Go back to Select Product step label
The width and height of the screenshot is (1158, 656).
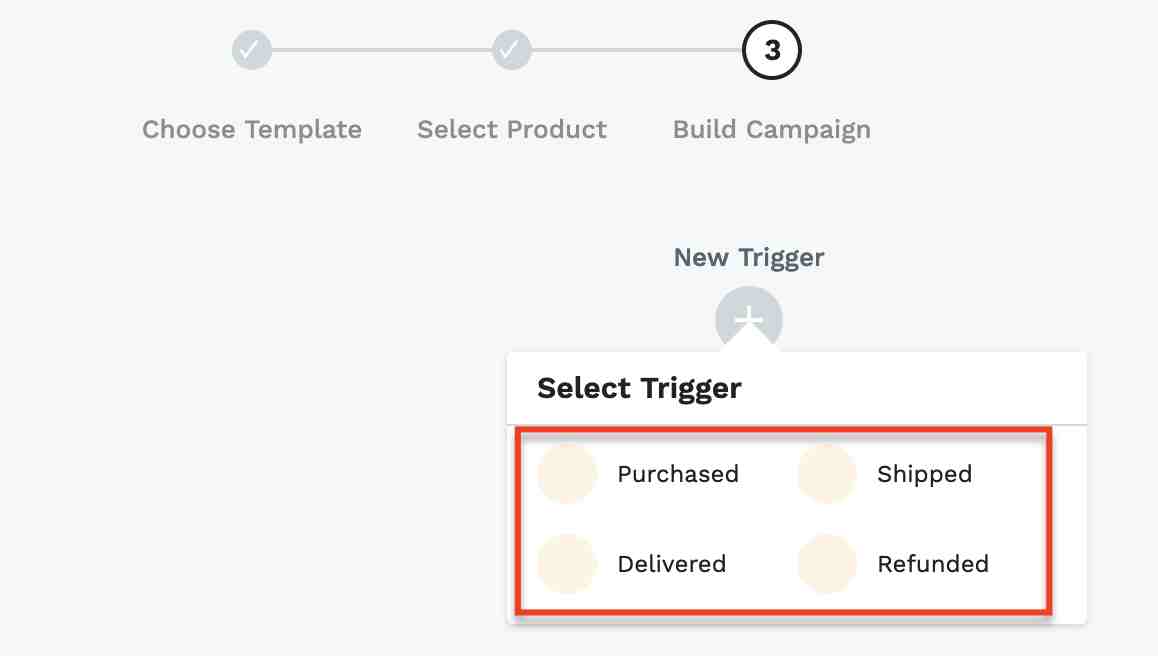(512, 129)
